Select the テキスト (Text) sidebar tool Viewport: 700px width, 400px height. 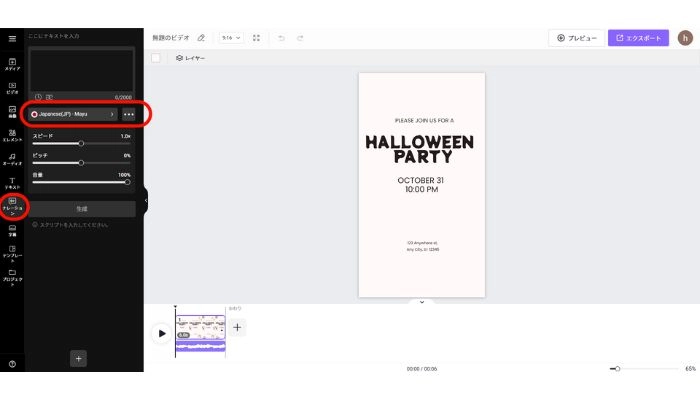tap(12, 182)
